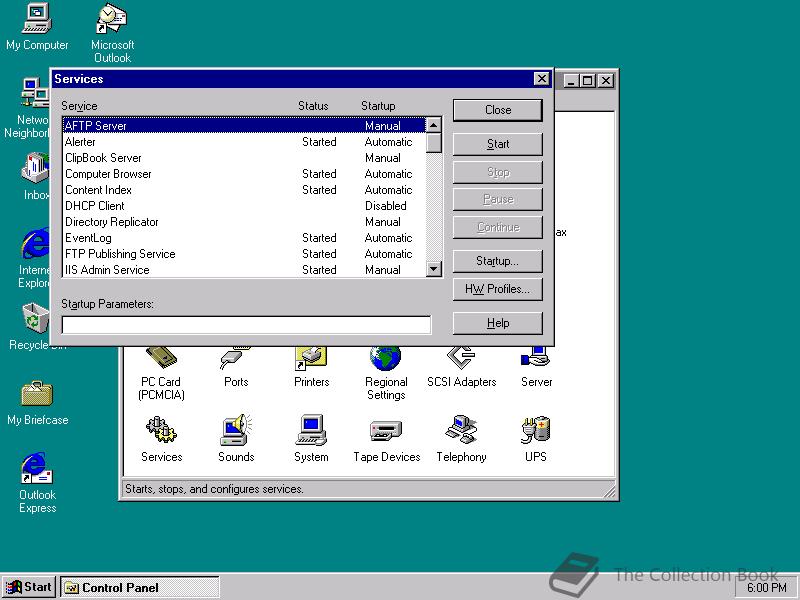800x600 pixels.
Task: Click the service list scroll down arrow
Action: 434,269
